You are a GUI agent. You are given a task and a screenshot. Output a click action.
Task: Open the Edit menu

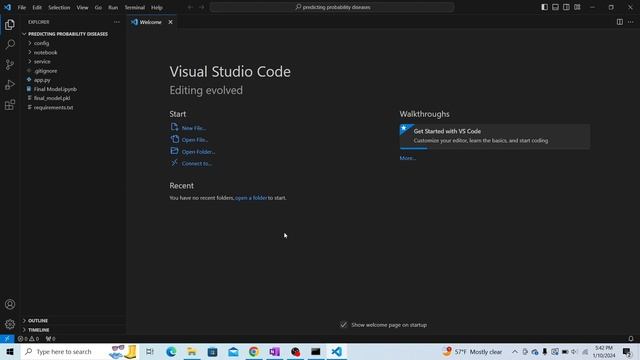[37, 7]
